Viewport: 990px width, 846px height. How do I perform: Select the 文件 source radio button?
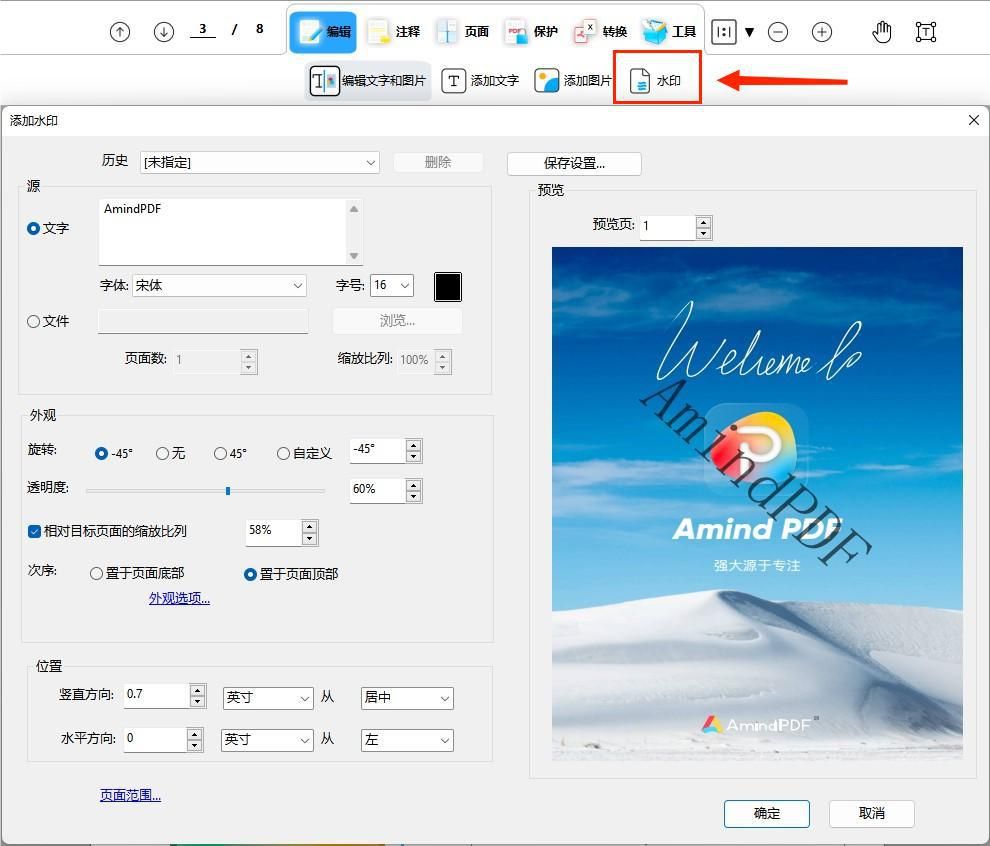click(33, 321)
